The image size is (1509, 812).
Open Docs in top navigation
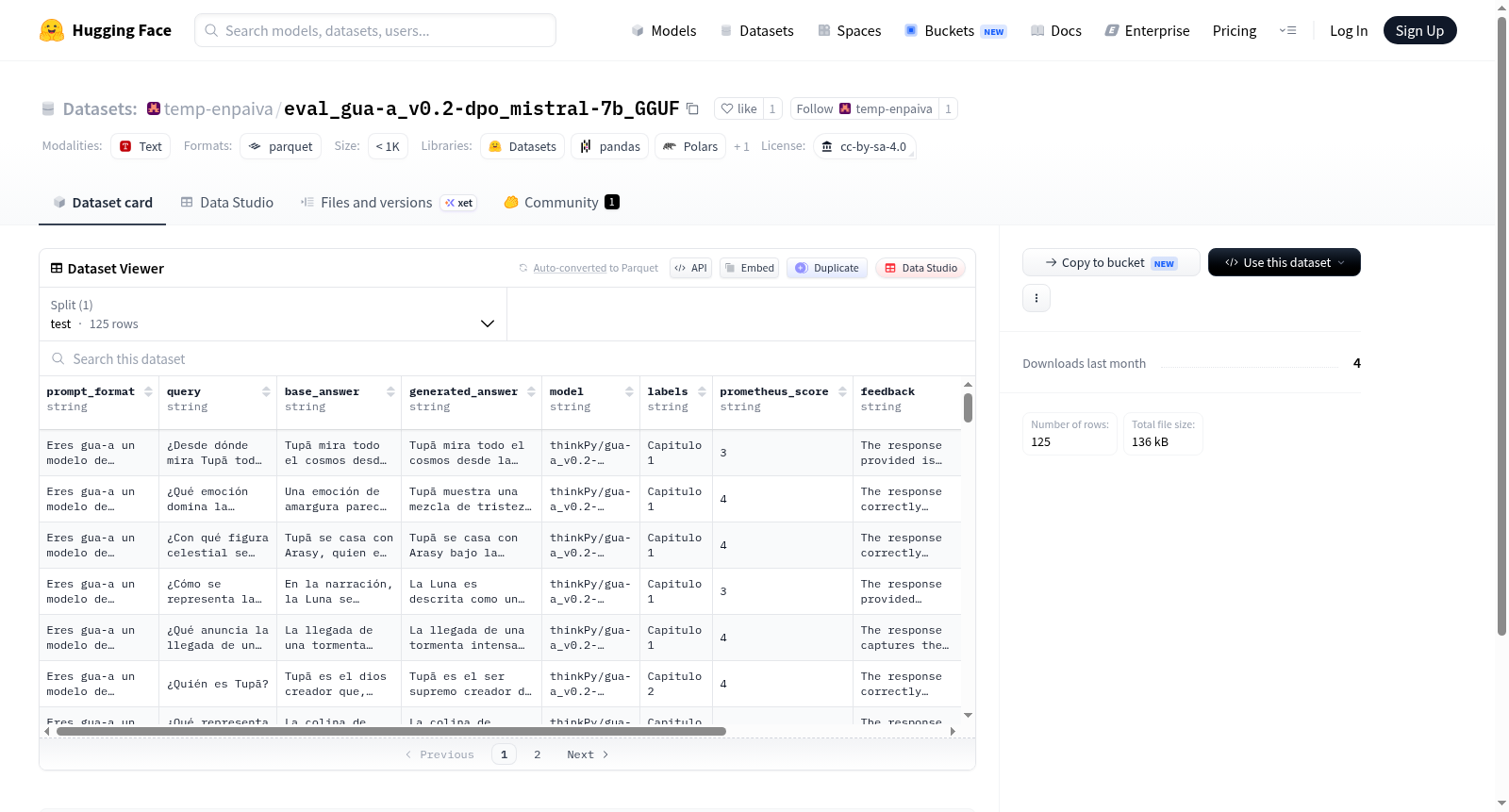(1056, 30)
